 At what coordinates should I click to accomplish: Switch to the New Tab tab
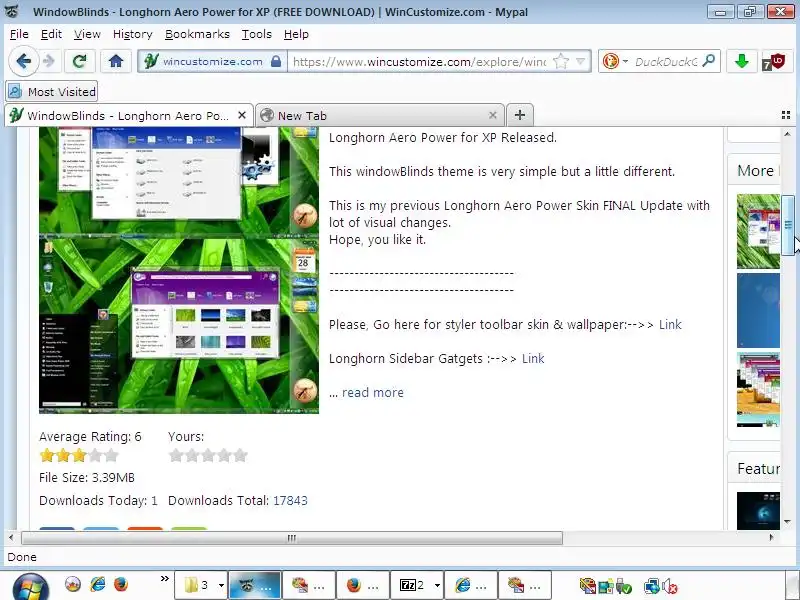[380, 116]
